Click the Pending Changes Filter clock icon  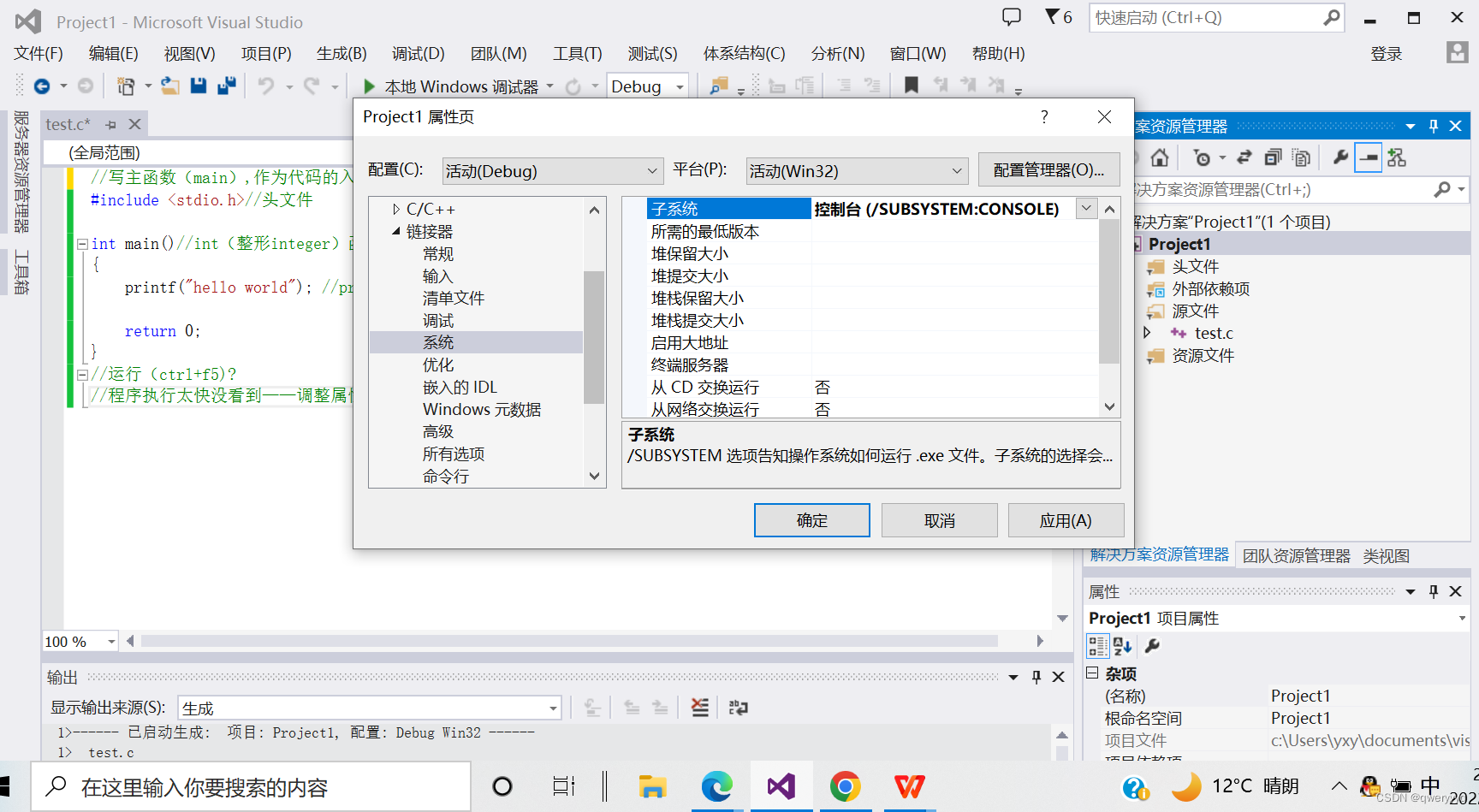(x=1203, y=157)
